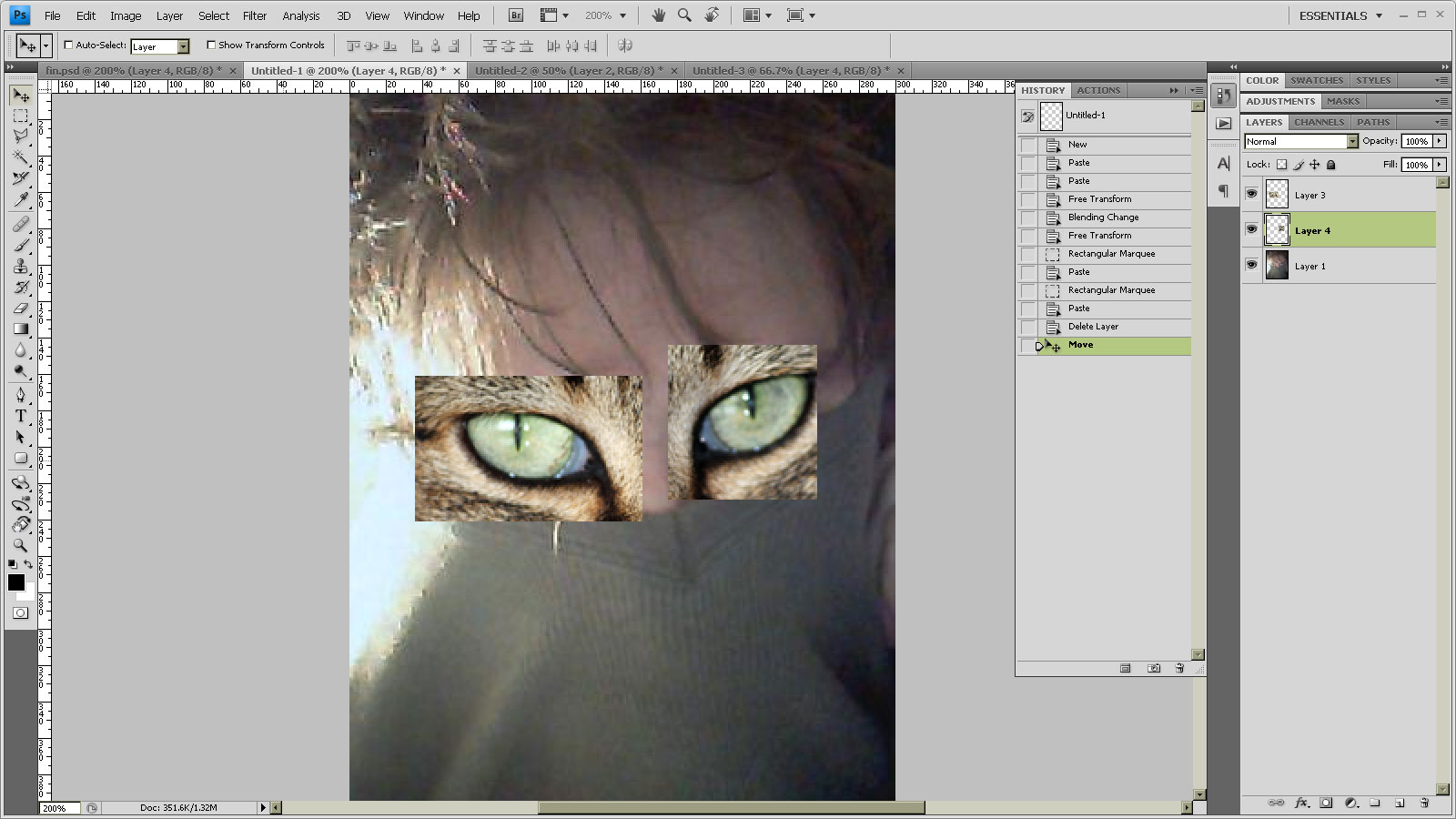Open the Auto-Select Layer dropdown

click(x=183, y=46)
